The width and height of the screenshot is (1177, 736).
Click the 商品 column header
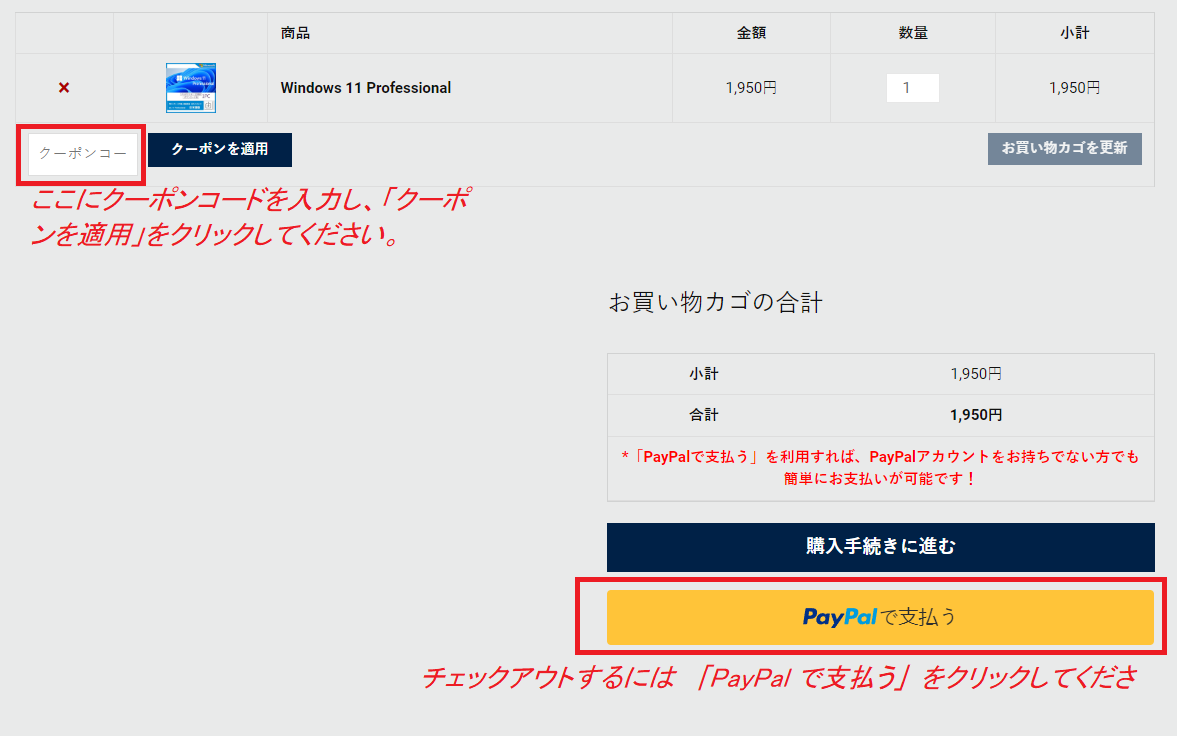coord(289,33)
